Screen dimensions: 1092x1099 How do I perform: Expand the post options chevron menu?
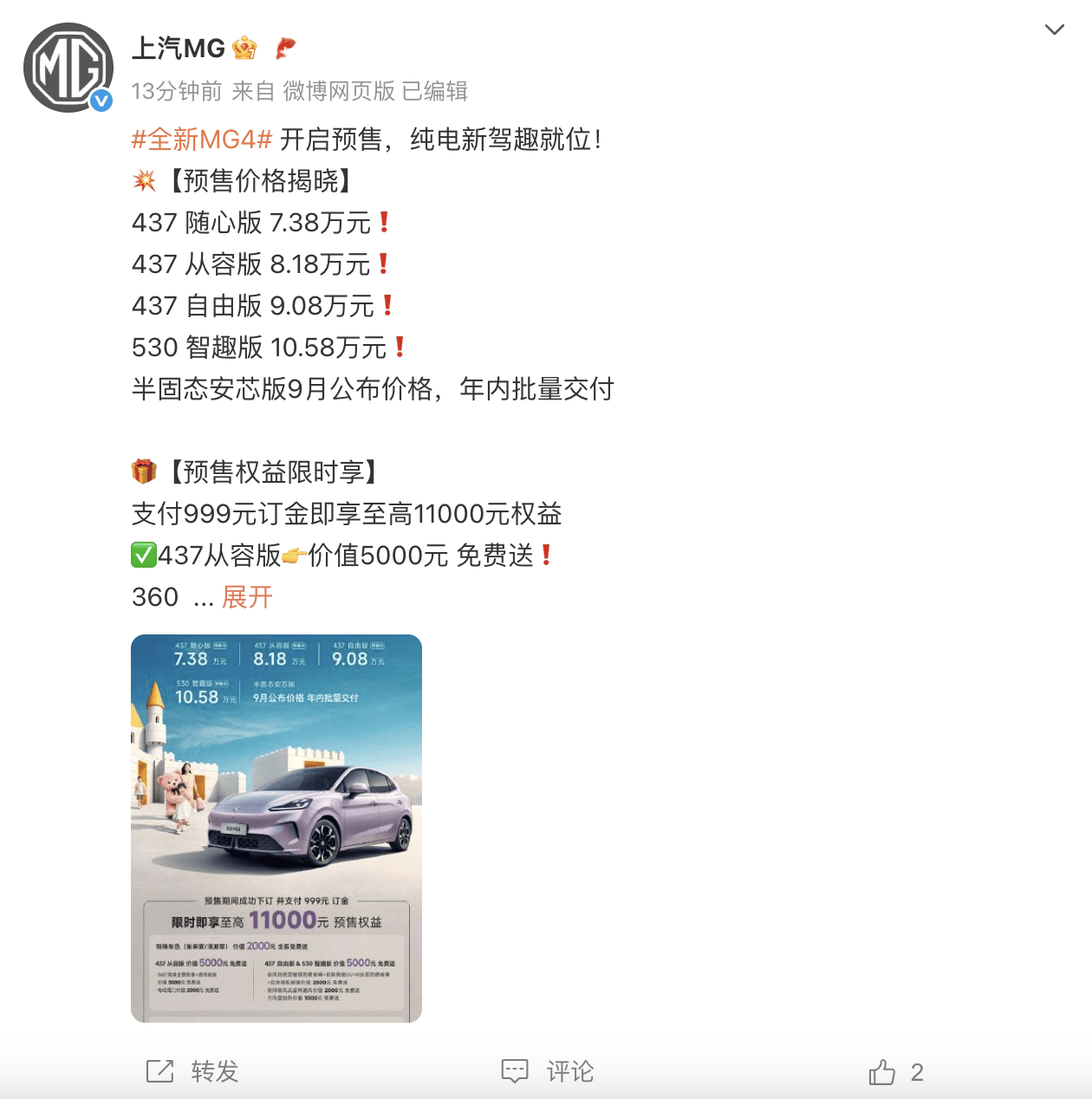pyautogui.click(x=1054, y=29)
